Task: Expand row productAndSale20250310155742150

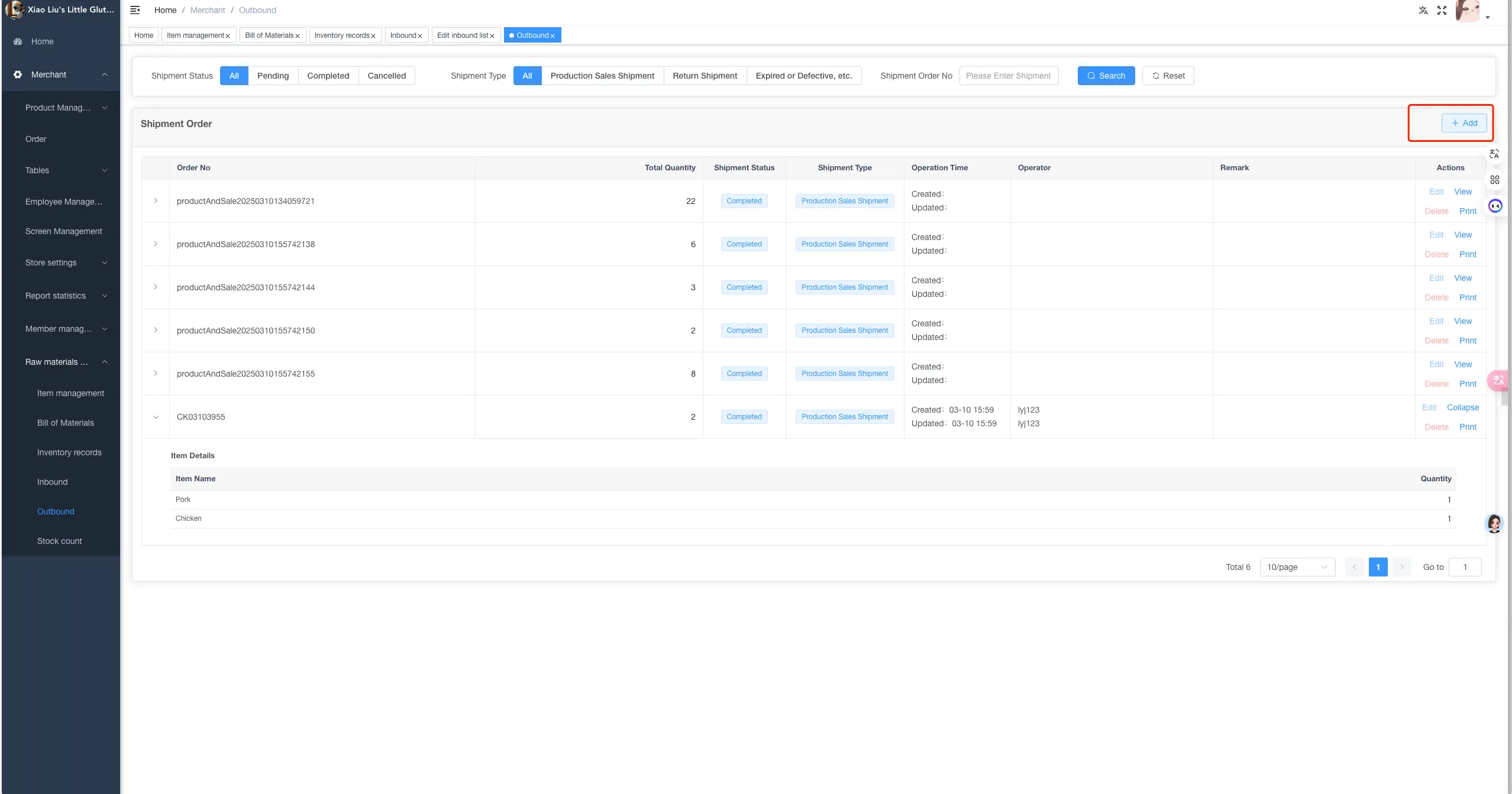Action: click(156, 330)
